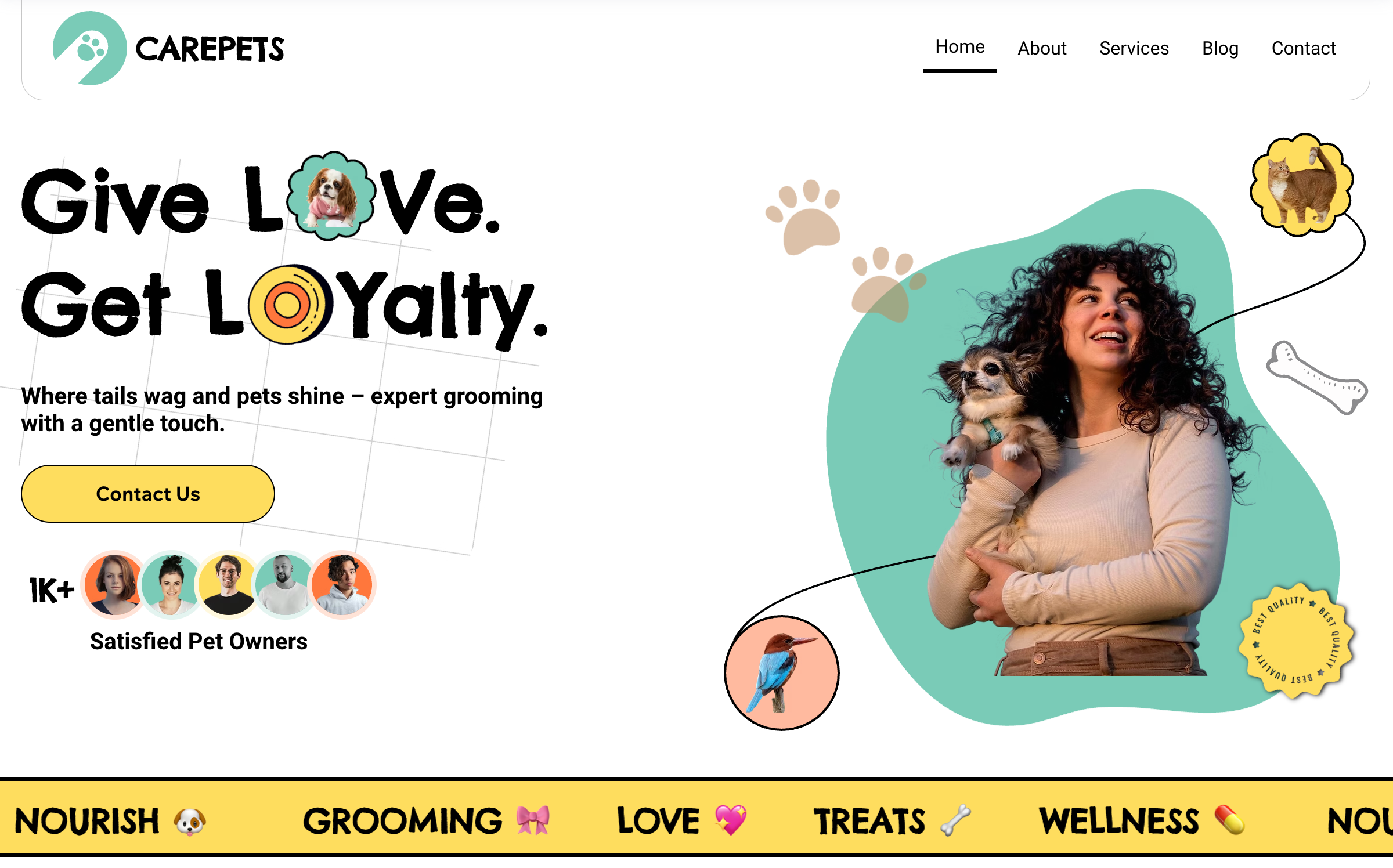Click the pill emoji beside WELLNESS
Image resolution: width=1393 pixels, height=868 pixels.
tap(1230, 820)
